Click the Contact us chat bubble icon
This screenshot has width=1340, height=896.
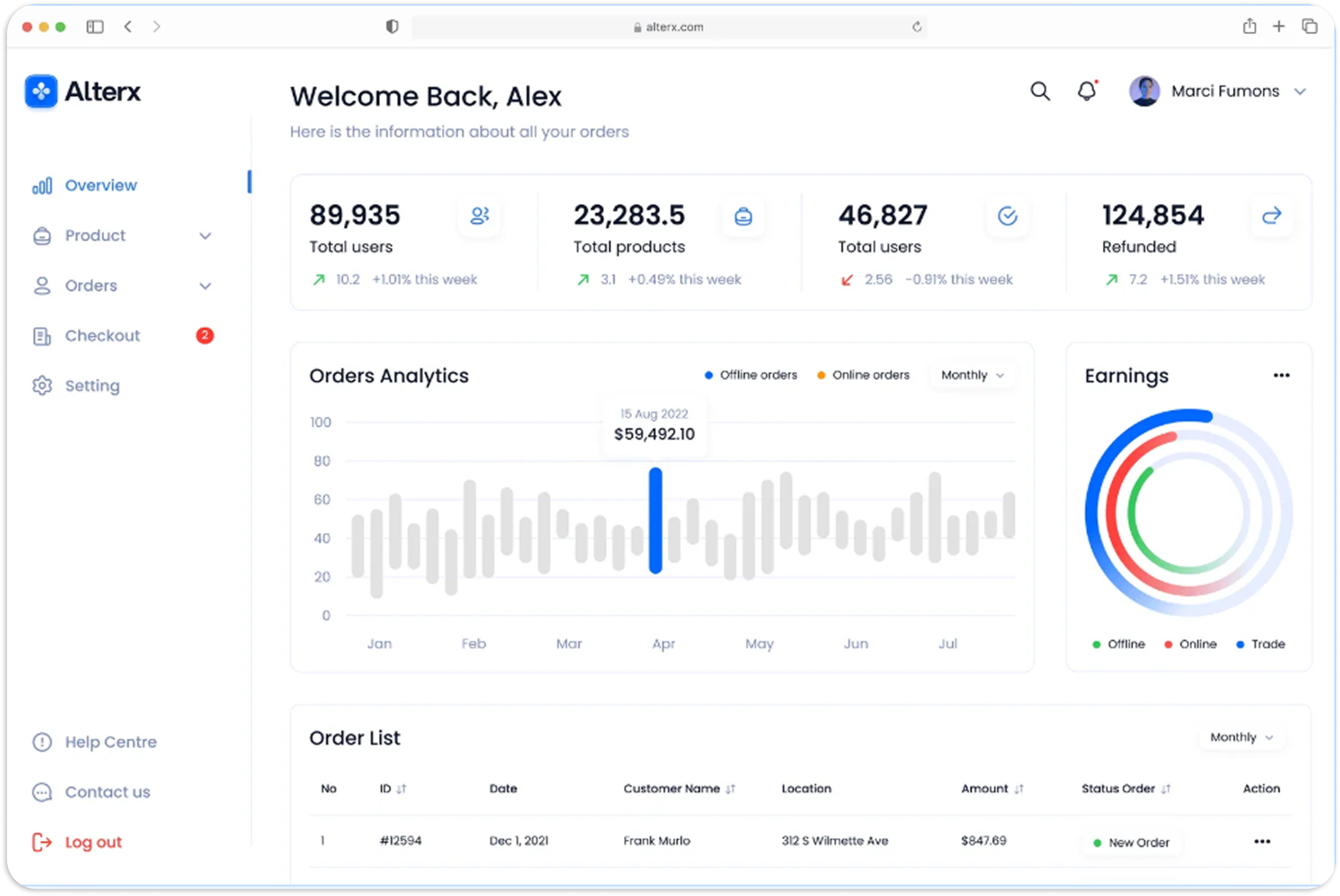coord(42,792)
